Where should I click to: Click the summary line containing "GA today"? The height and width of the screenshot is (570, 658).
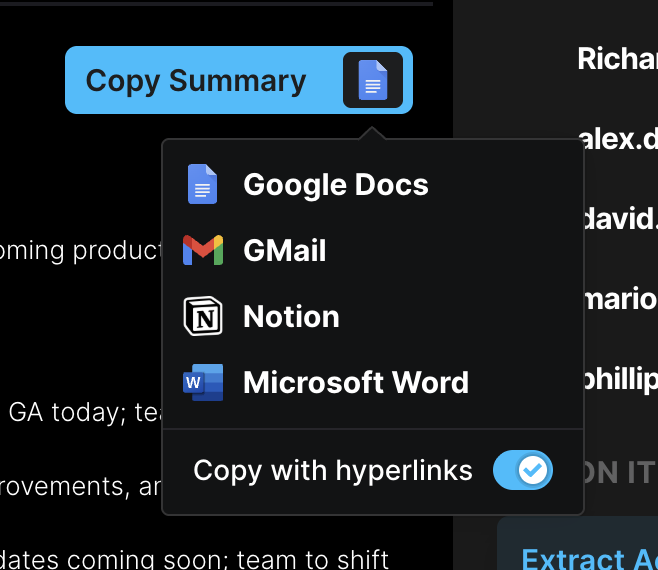[80, 412]
